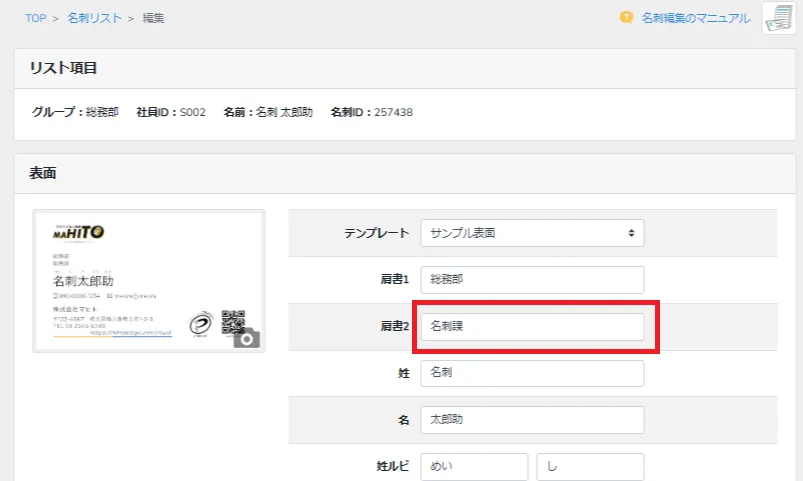Click the 姓ルビ field containing し

pyautogui.click(x=590, y=467)
